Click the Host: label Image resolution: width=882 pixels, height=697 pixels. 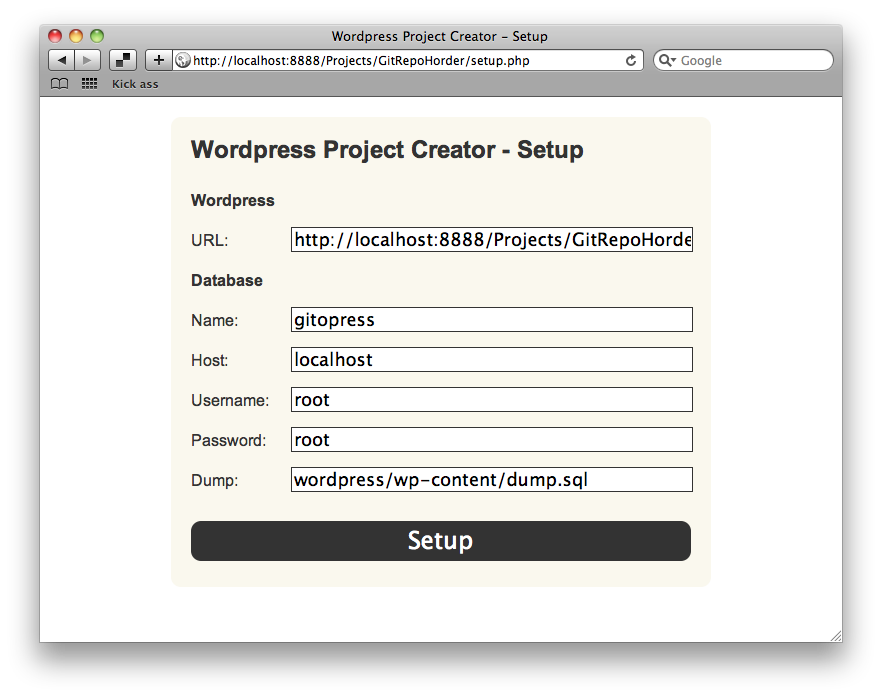coord(209,360)
